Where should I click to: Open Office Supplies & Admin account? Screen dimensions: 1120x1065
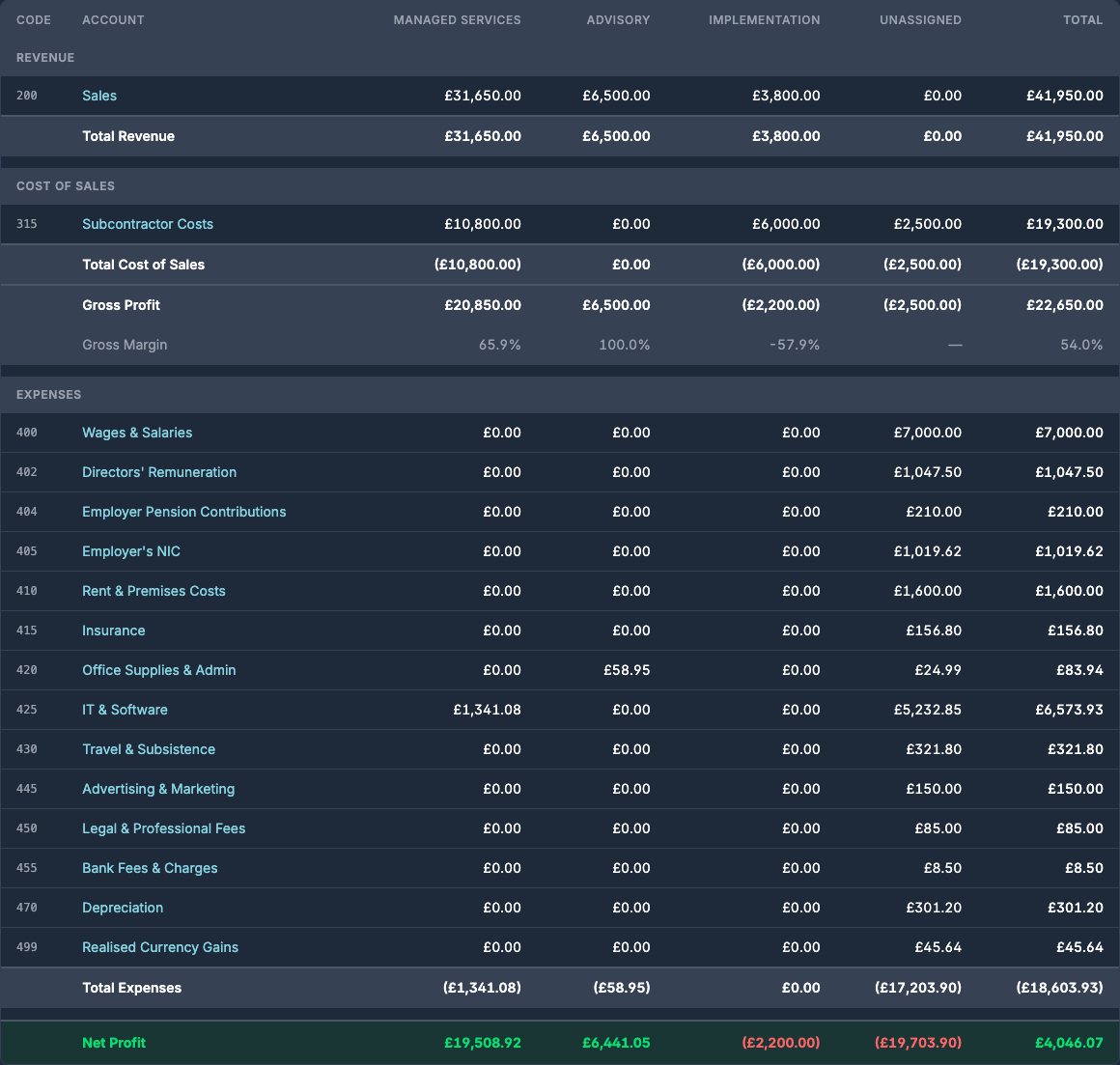pos(159,670)
